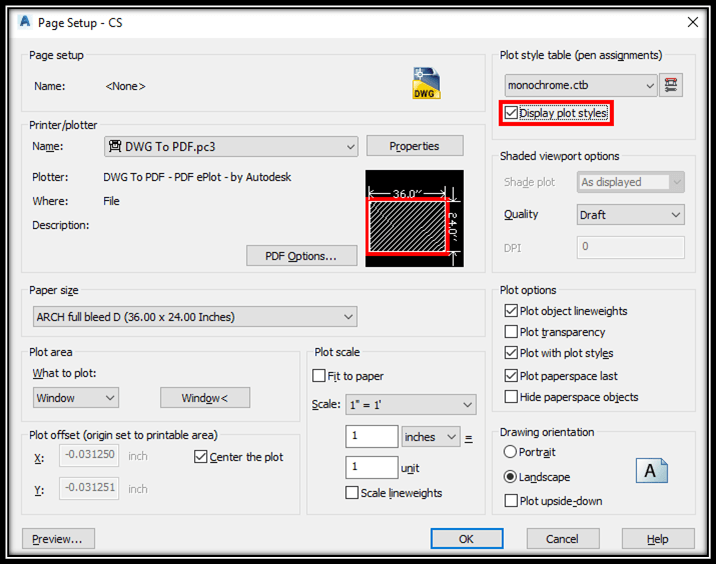Click the DPI input field

pos(631,247)
